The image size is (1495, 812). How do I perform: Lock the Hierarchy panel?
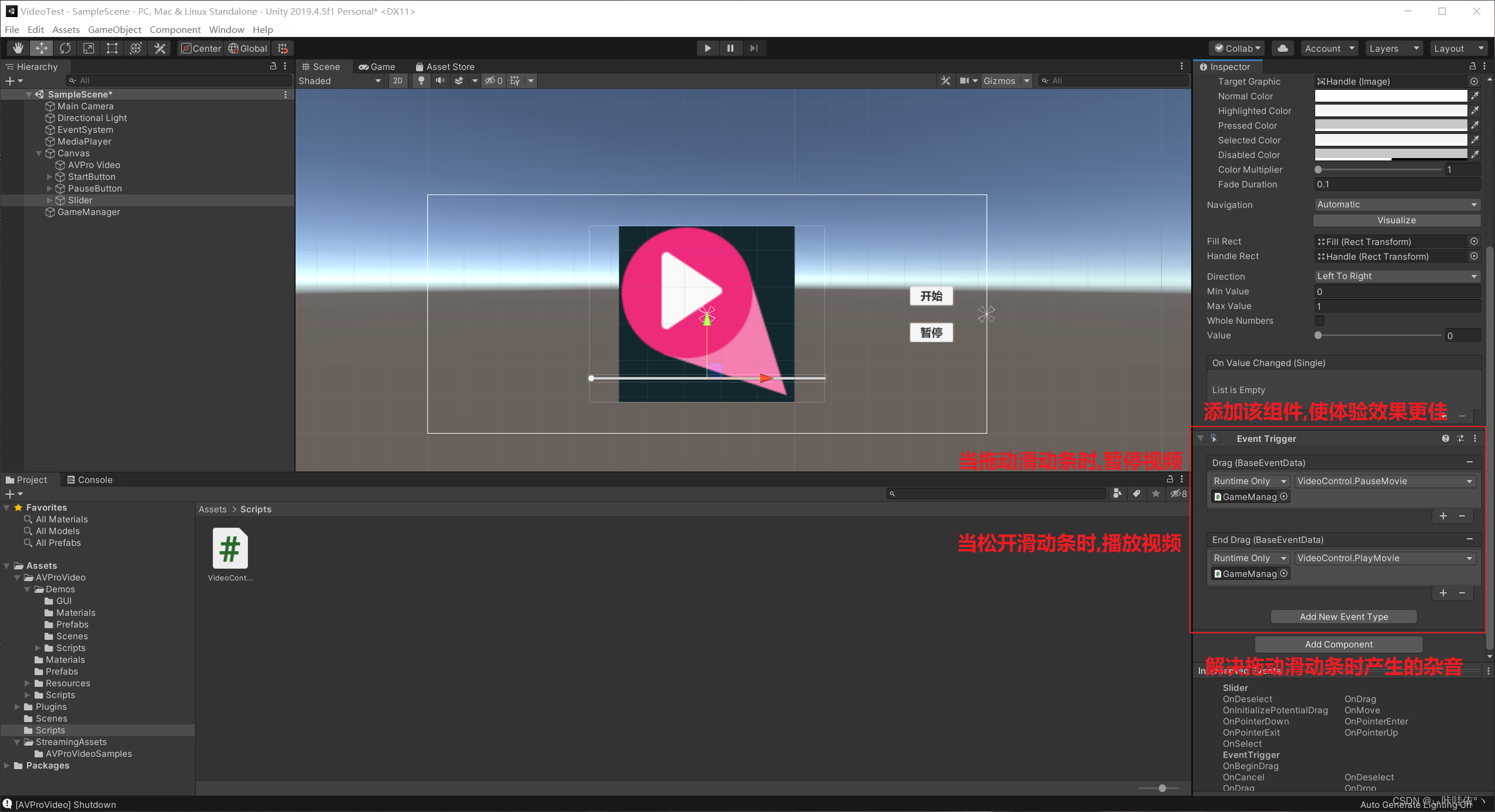pyautogui.click(x=273, y=66)
